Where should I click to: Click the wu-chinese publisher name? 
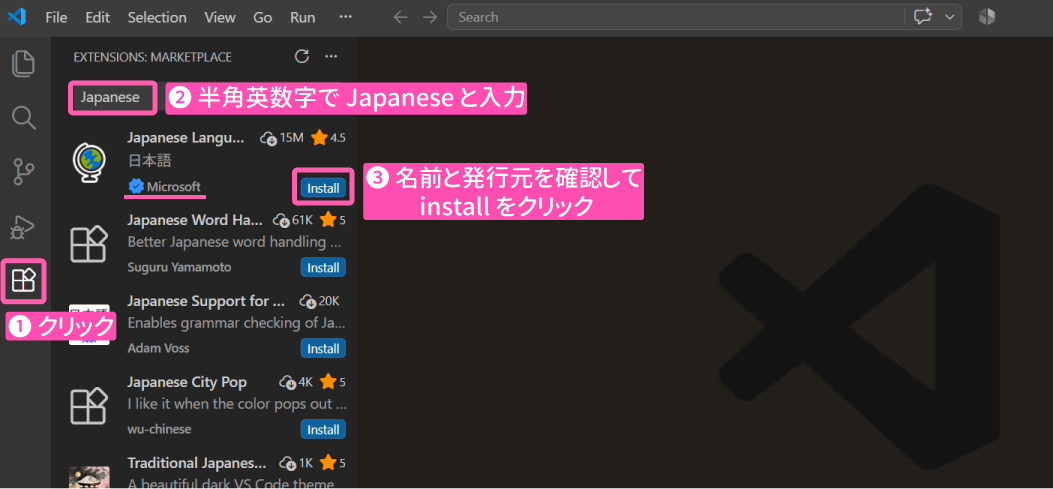[x=159, y=429]
